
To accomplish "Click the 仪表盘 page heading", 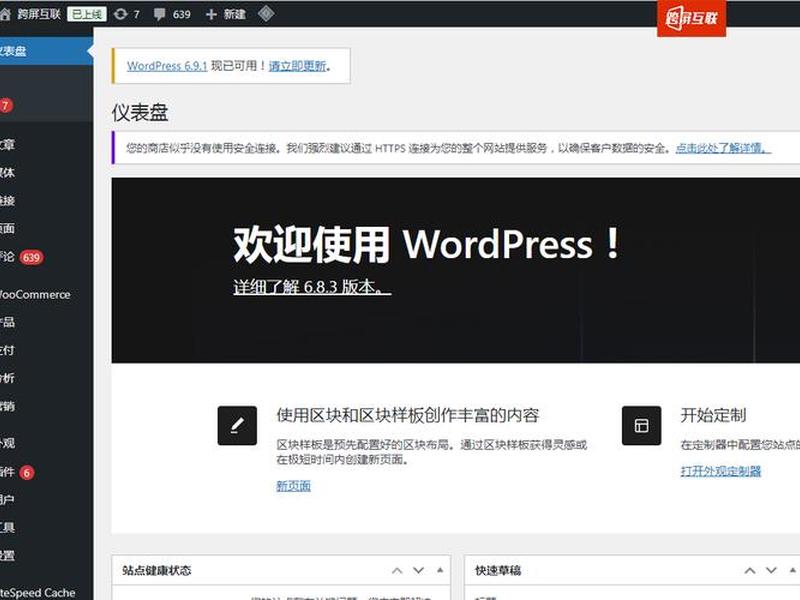I will [x=140, y=113].
